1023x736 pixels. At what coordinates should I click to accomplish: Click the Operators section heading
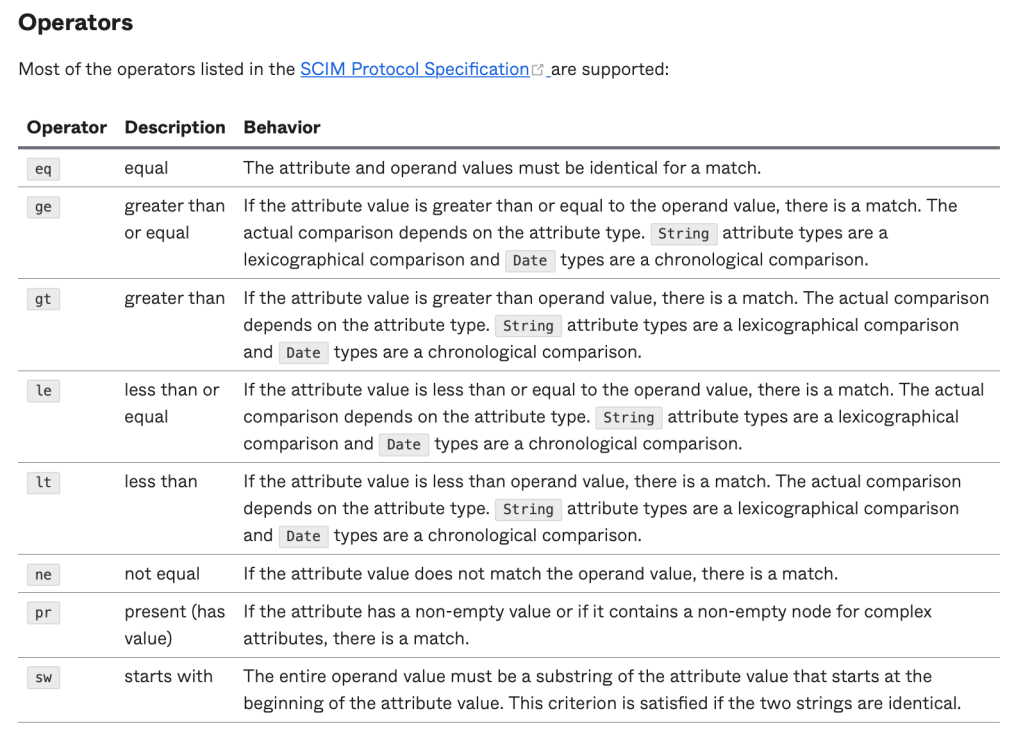(x=76, y=22)
